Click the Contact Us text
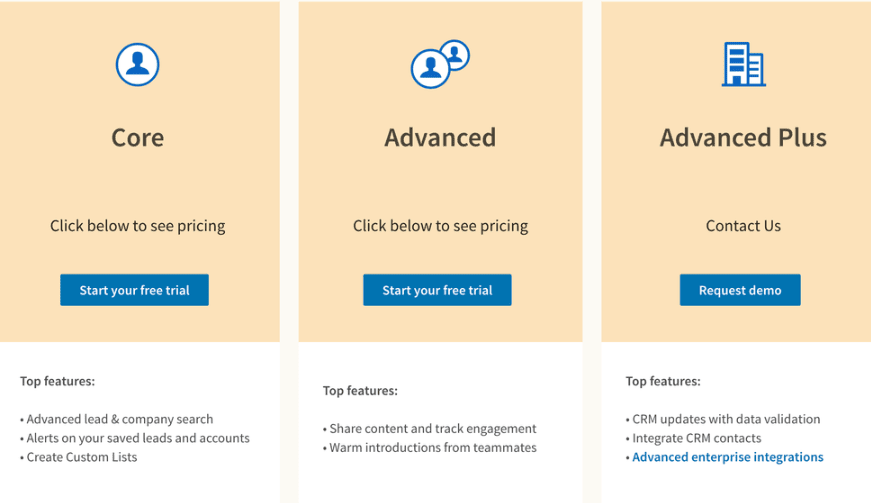 (743, 226)
